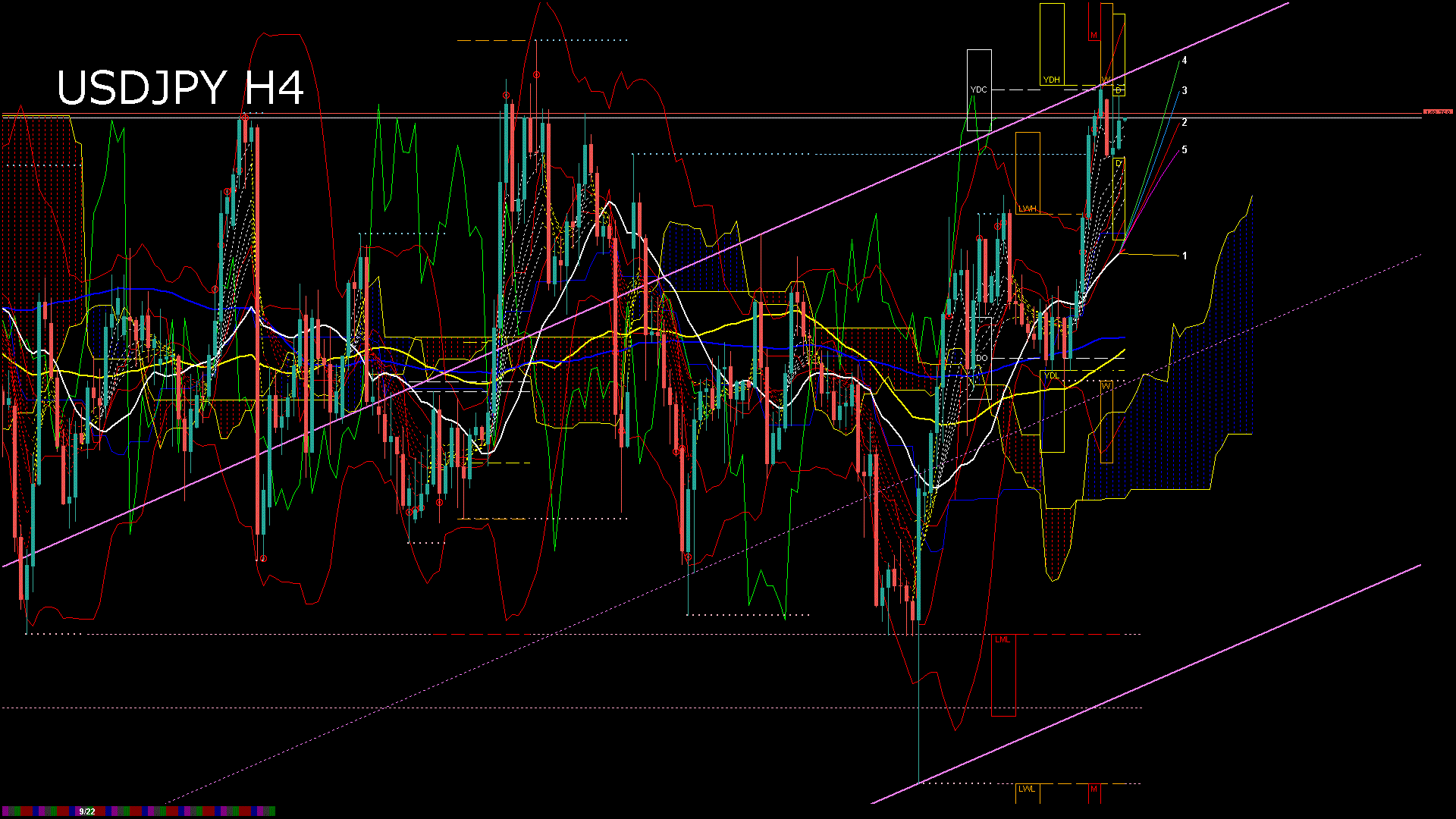This screenshot has width=1456, height=819.
Task: Click projection line label 3
Action: click(x=1185, y=91)
